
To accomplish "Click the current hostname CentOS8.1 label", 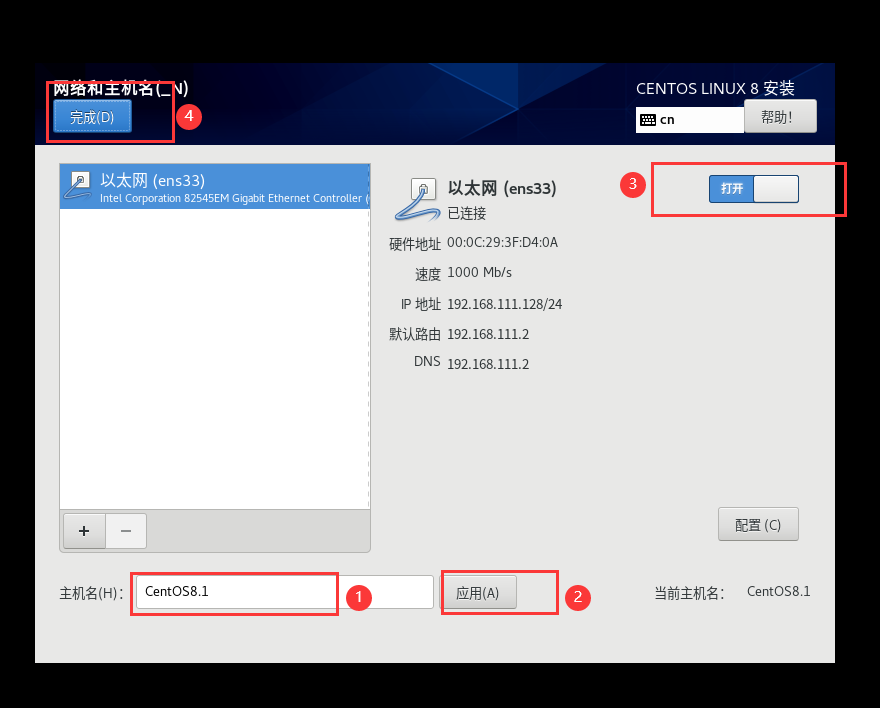I will click(778, 591).
